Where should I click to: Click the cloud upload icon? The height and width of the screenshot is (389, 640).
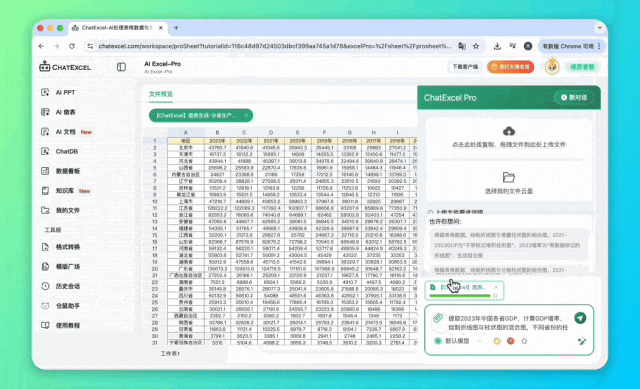coord(509,131)
